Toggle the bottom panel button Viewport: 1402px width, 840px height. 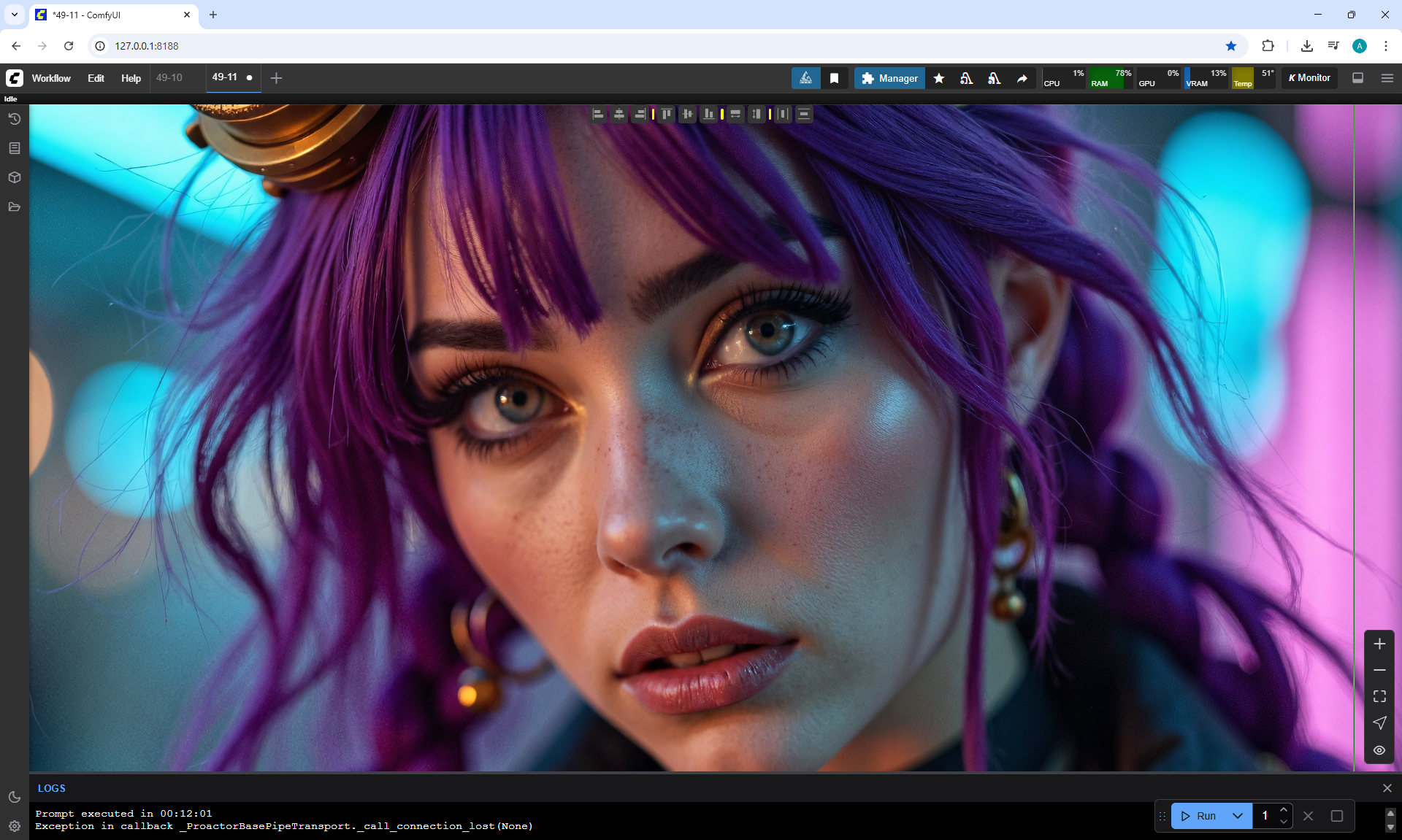tap(1357, 78)
